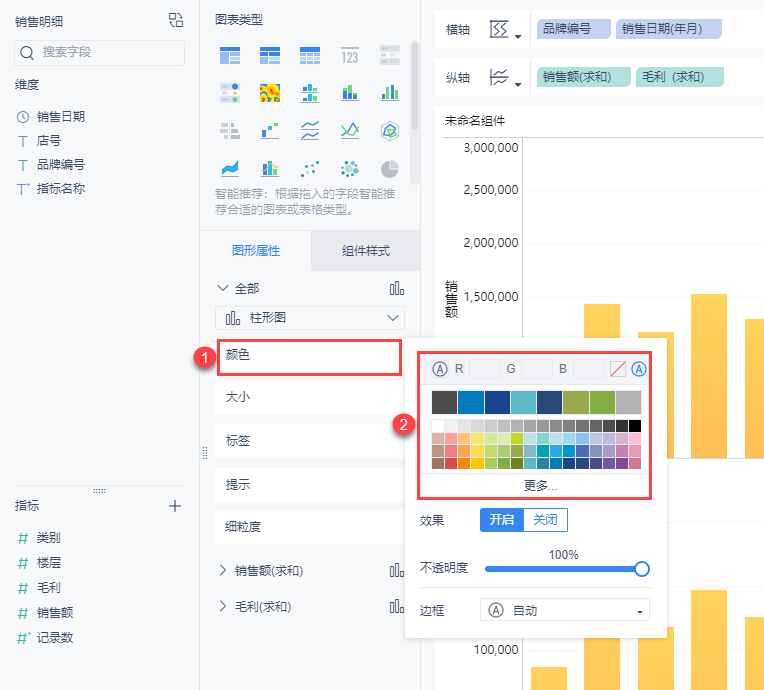Click the 搜索字段 search field
Viewport: 764px width, 690px height.
coord(99,53)
